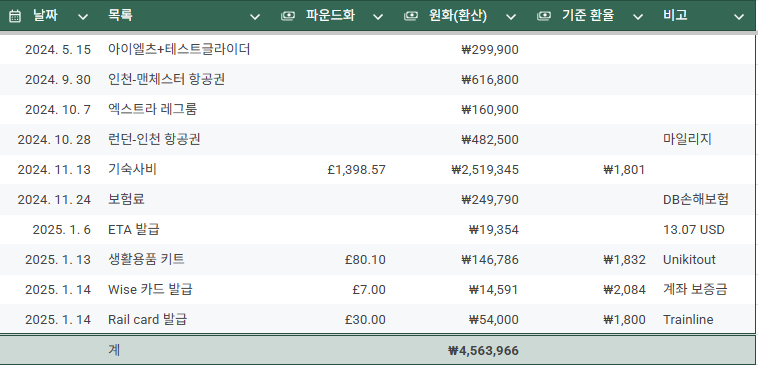758x365 pixels.
Task: Open the 날짜 column dropdown
Action: click(83, 17)
